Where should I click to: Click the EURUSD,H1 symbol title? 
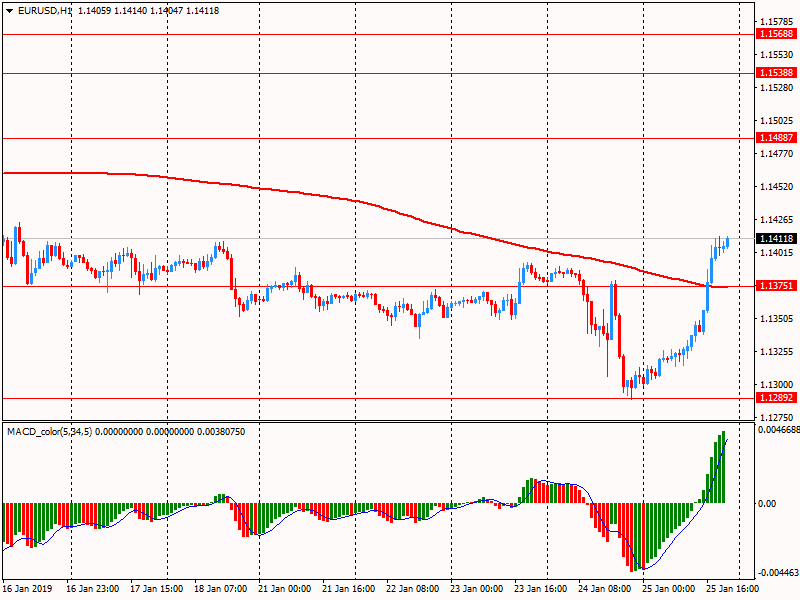tap(44, 11)
